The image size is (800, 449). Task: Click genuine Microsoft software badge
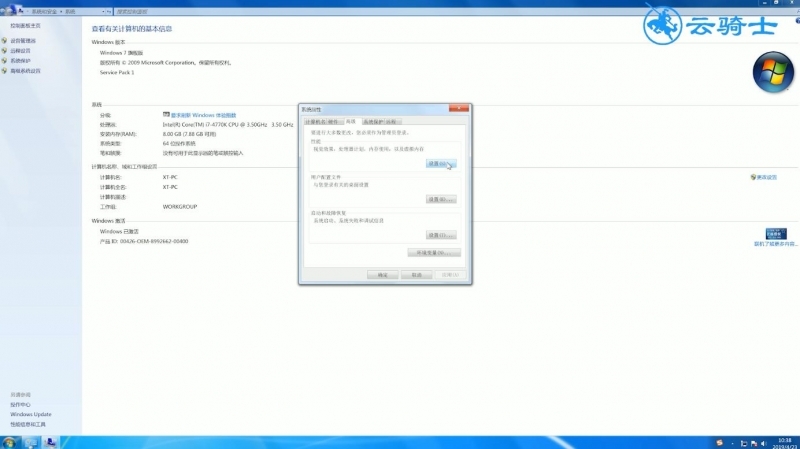tap(776, 234)
